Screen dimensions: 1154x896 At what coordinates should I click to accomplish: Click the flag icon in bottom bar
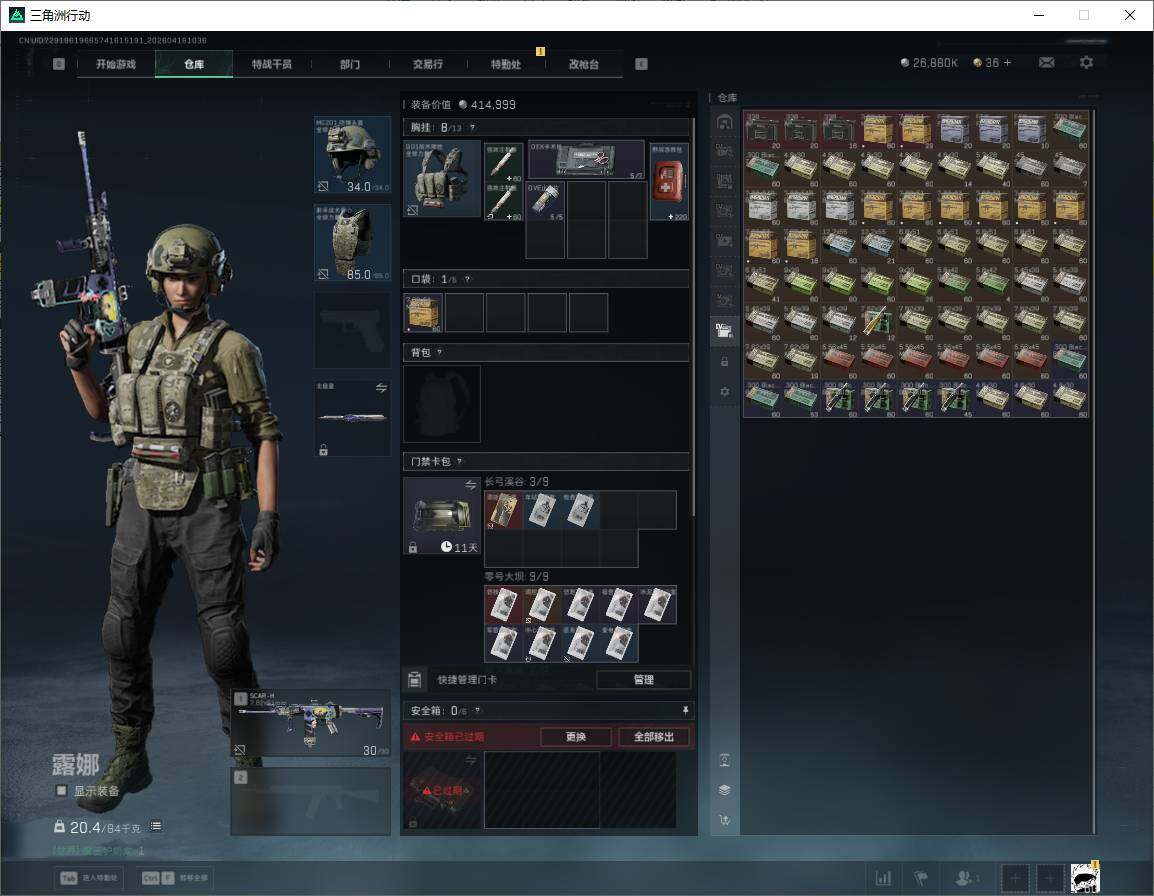coord(921,878)
